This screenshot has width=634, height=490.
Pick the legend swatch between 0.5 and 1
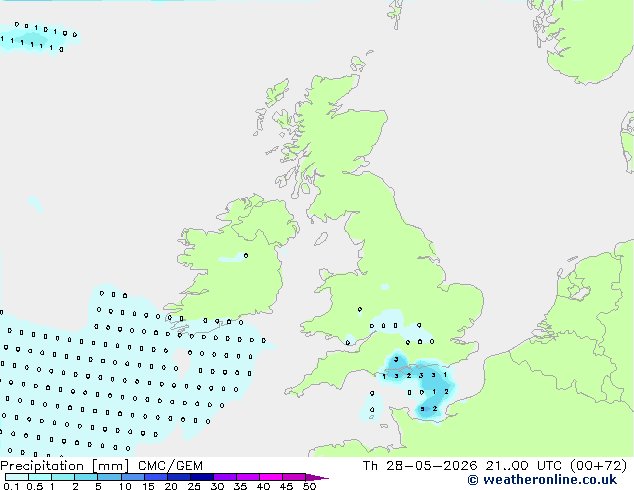[40, 477]
